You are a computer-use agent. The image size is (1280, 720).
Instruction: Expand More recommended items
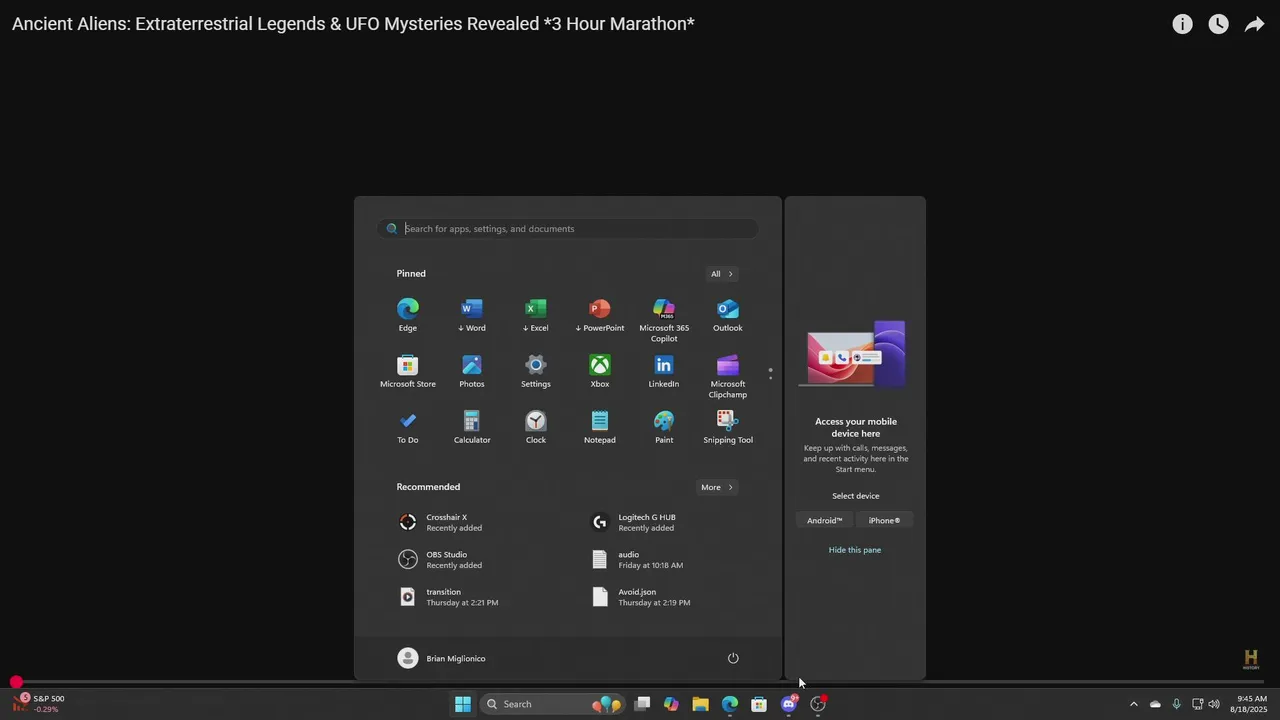point(717,487)
